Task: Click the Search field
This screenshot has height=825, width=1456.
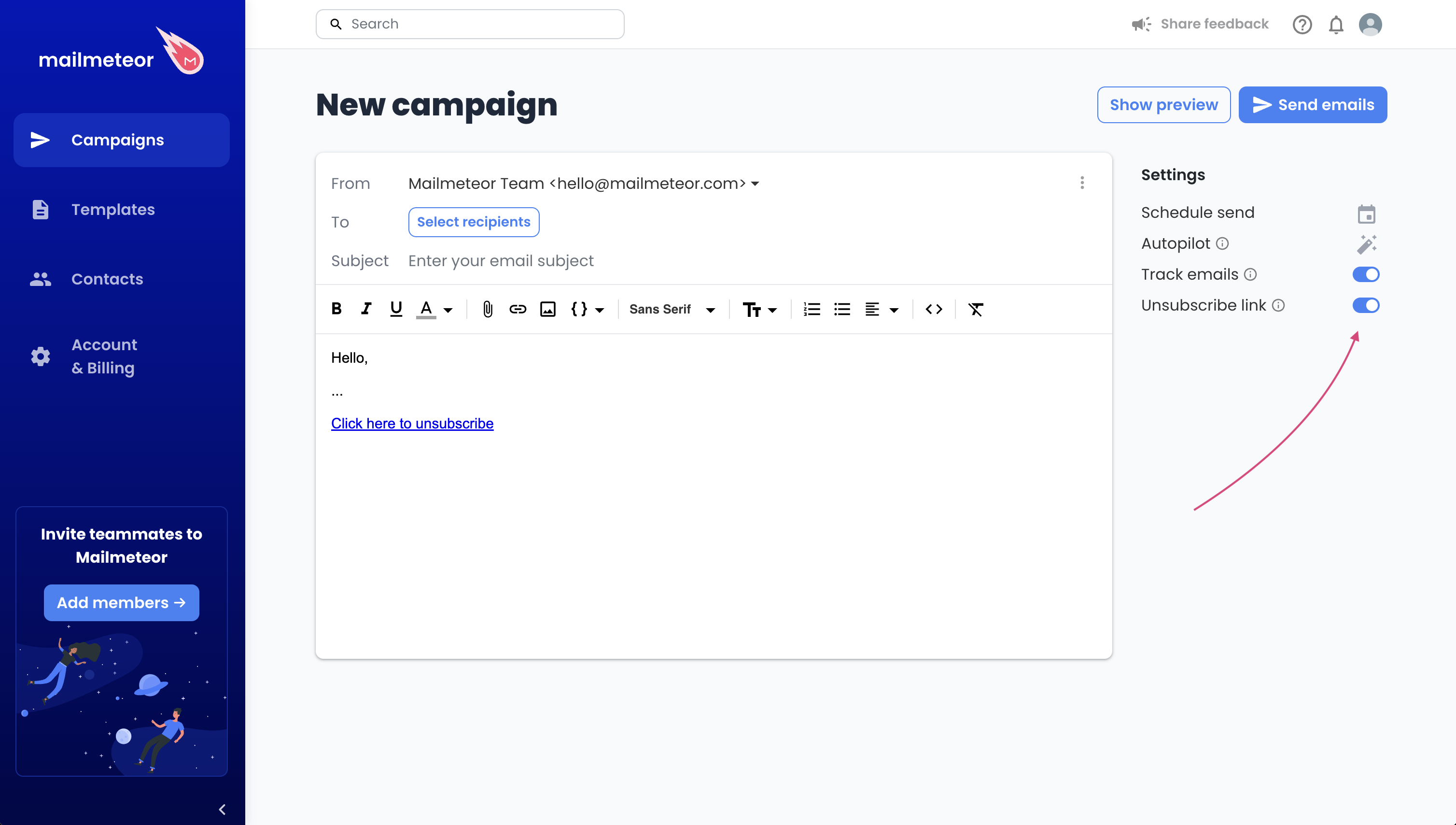Action: click(470, 24)
